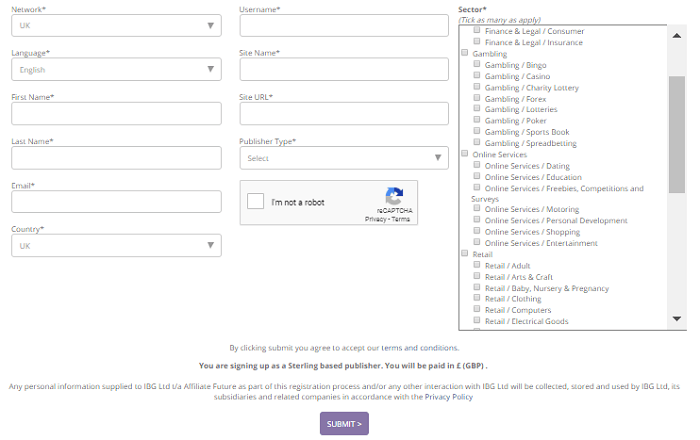Viewport: 700px width, 440px height.
Task: Open the Network dropdown showing UK
Action: pos(117,25)
